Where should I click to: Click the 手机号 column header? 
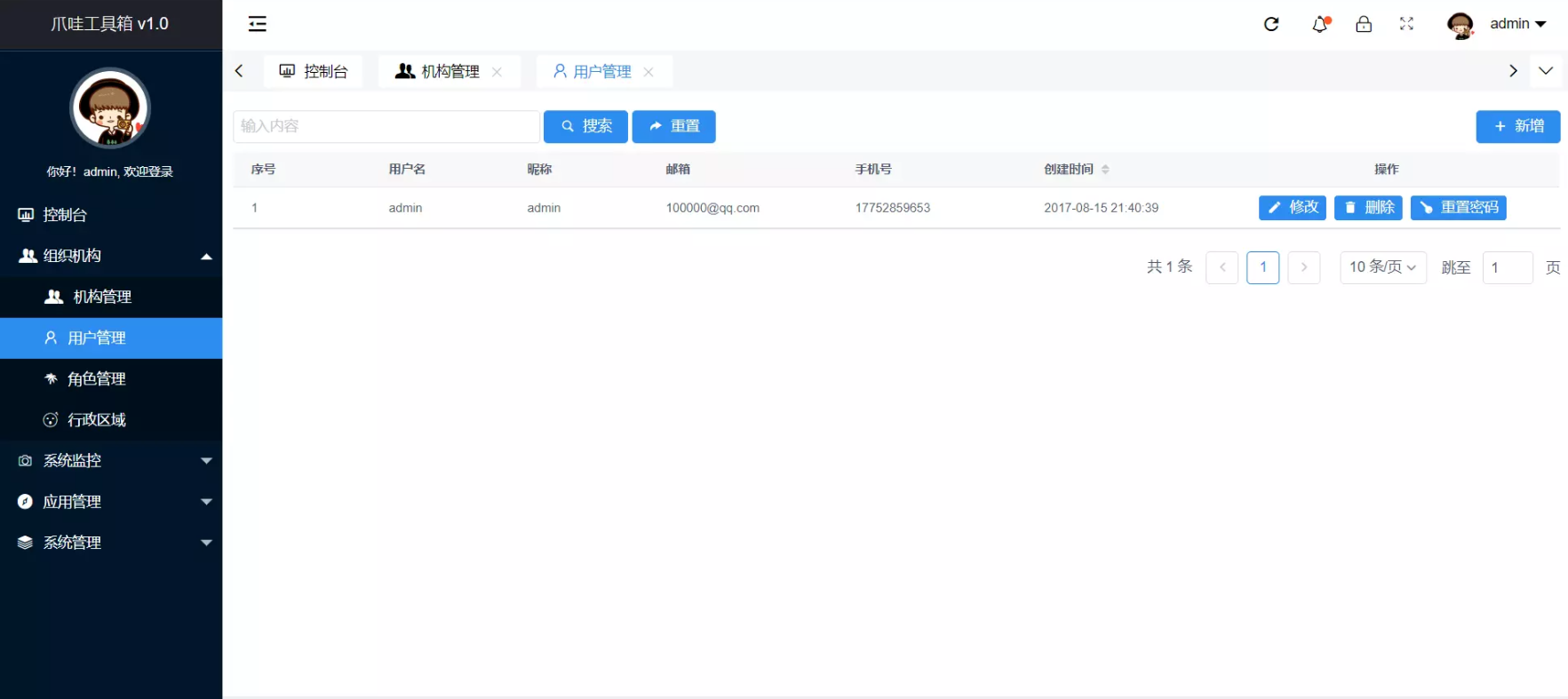point(873,169)
